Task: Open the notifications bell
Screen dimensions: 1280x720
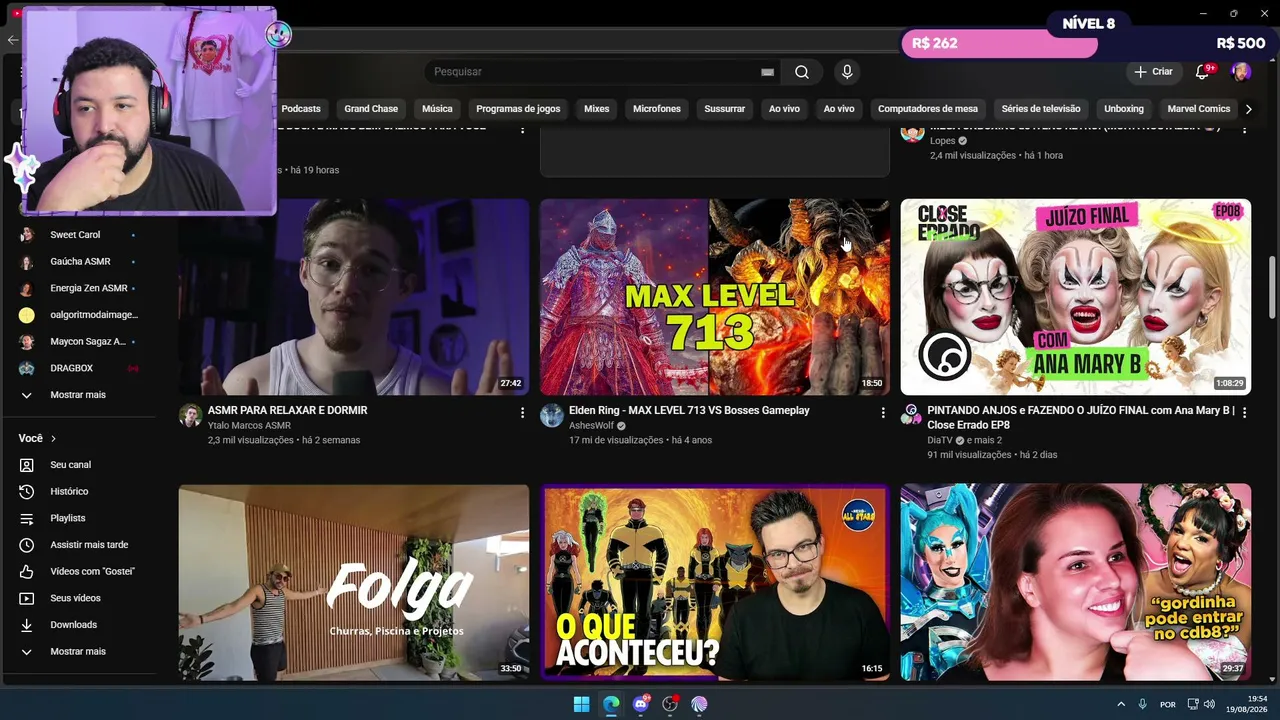Action: click(x=1203, y=72)
